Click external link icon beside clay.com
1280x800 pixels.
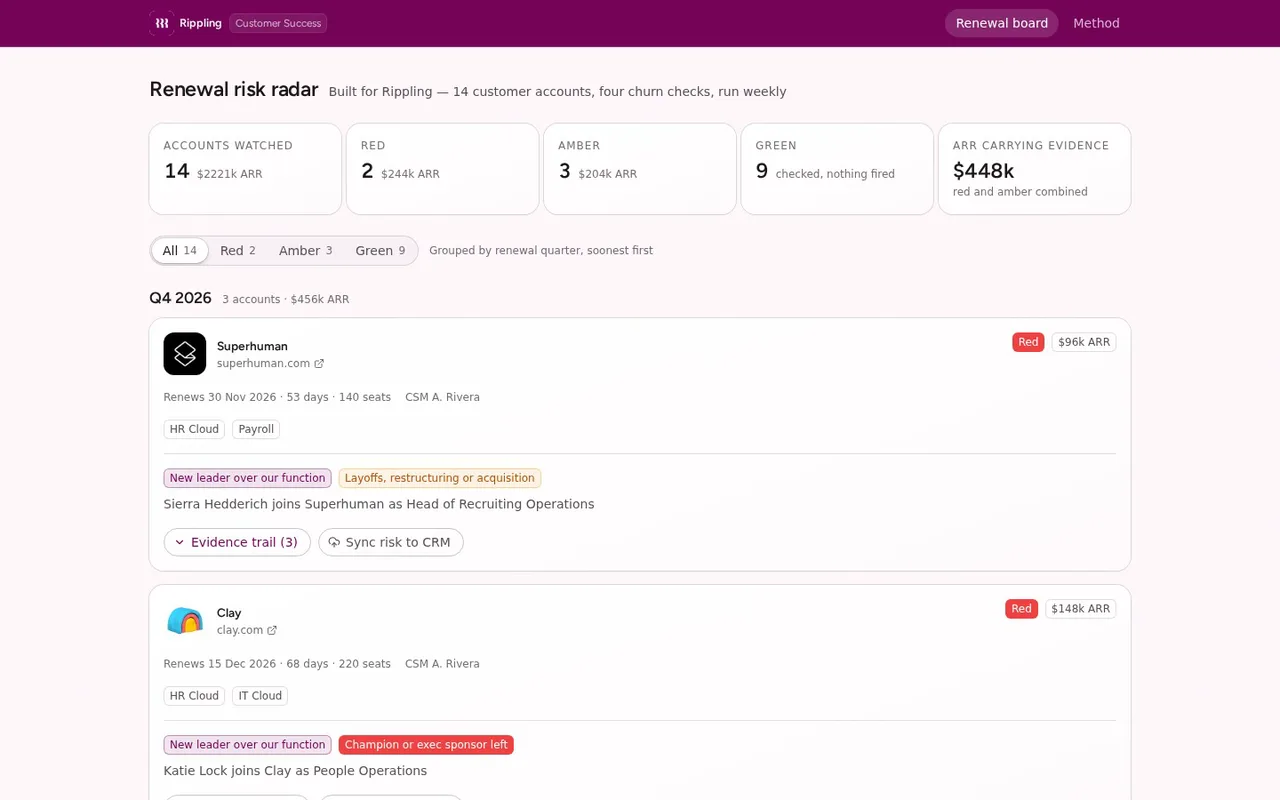click(272, 631)
